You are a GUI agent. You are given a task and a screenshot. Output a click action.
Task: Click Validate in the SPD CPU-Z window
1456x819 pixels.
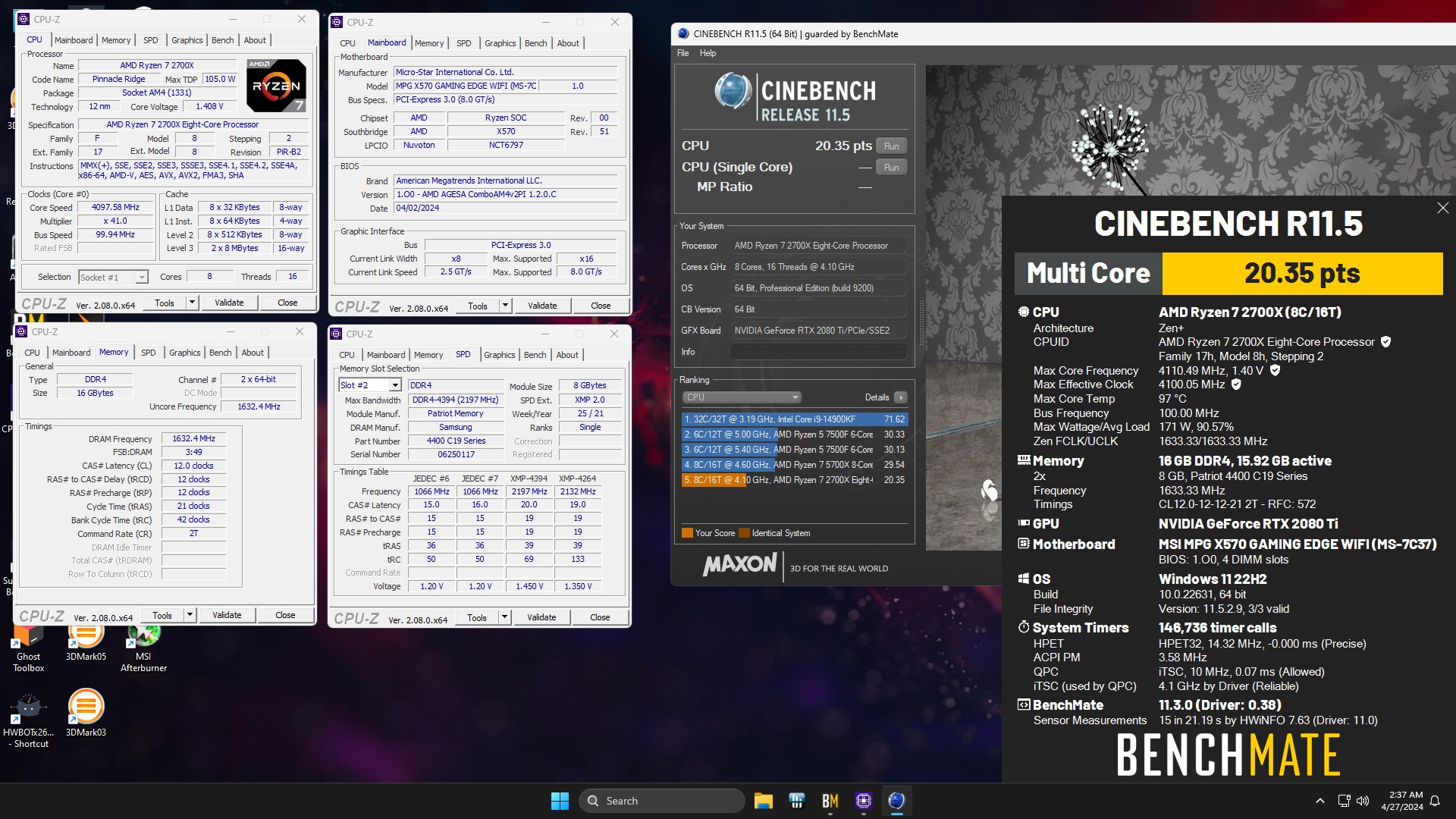coord(541,617)
